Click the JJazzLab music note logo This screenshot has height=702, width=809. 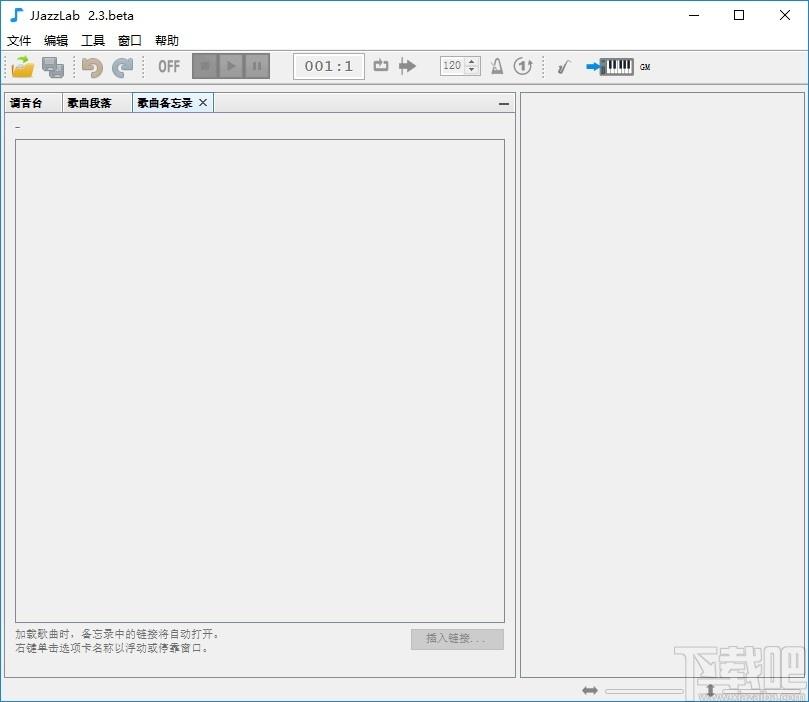pyautogui.click(x=17, y=15)
